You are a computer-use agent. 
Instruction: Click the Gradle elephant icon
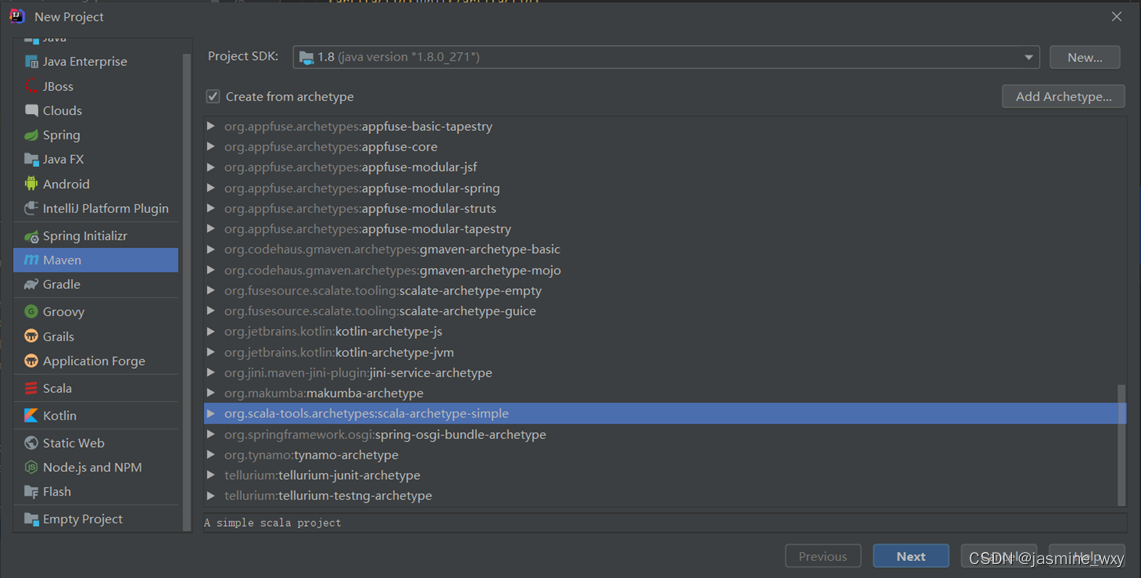[x=31, y=284]
